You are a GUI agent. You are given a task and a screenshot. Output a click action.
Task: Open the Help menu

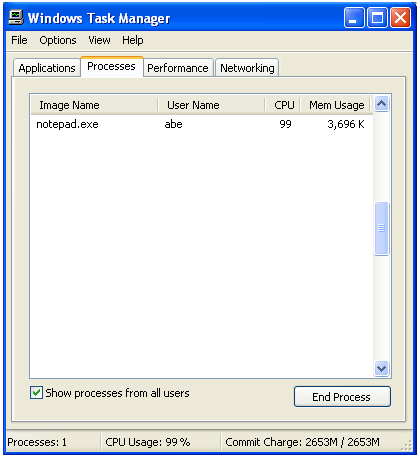click(x=133, y=40)
